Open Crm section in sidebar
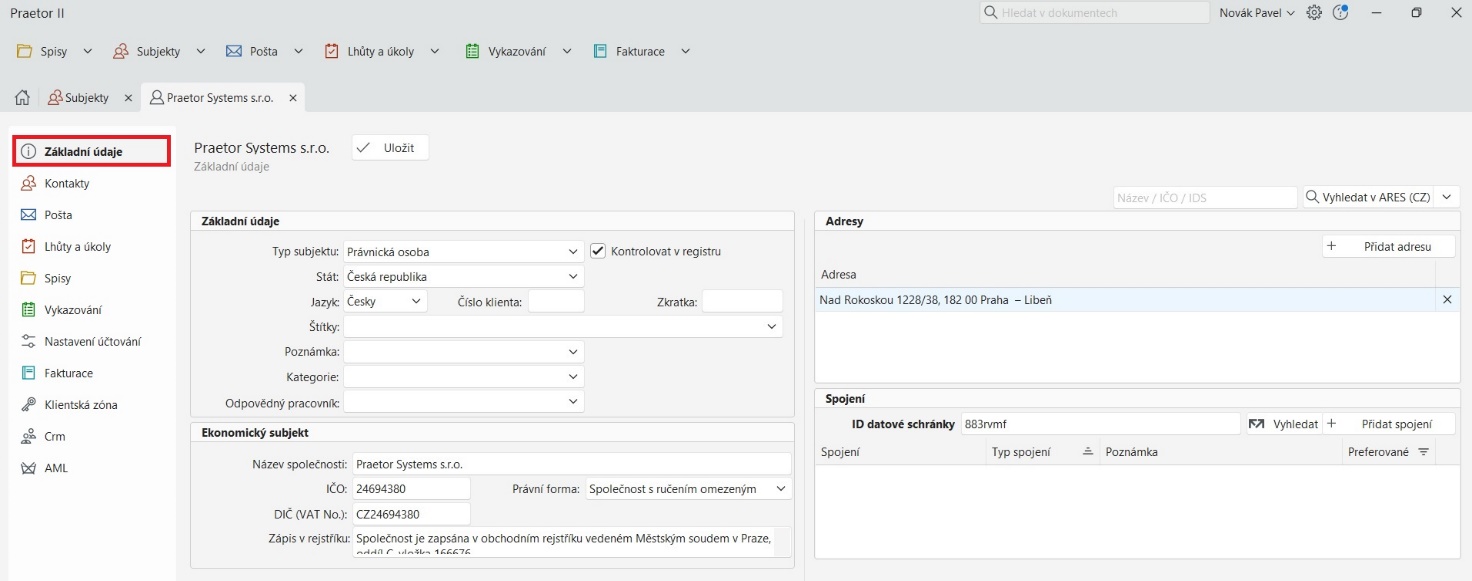The width and height of the screenshot is (1472, 581). (x=54, y=437)
